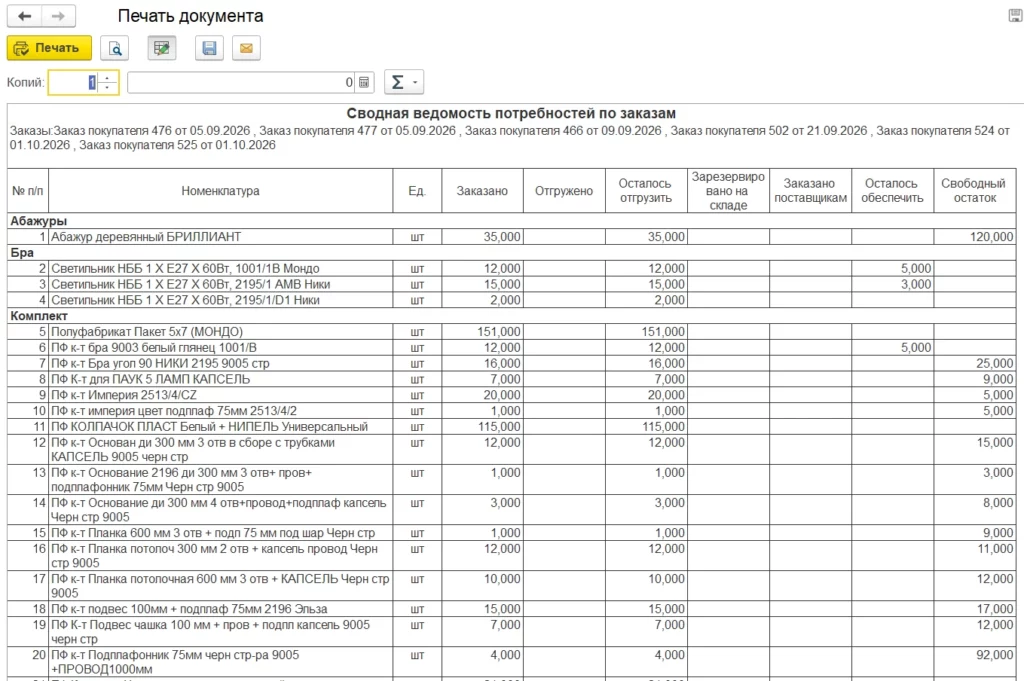Click the Заказано поставщикам column header
This screenshot has height=681, width=1024.
coord(810,191)
